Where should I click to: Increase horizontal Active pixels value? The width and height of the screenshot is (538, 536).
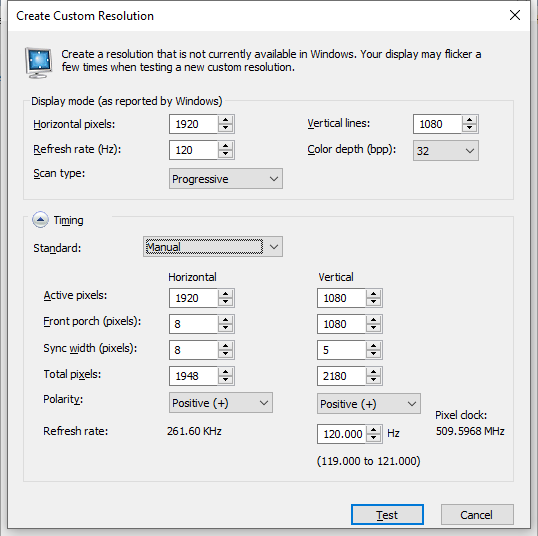225,294
